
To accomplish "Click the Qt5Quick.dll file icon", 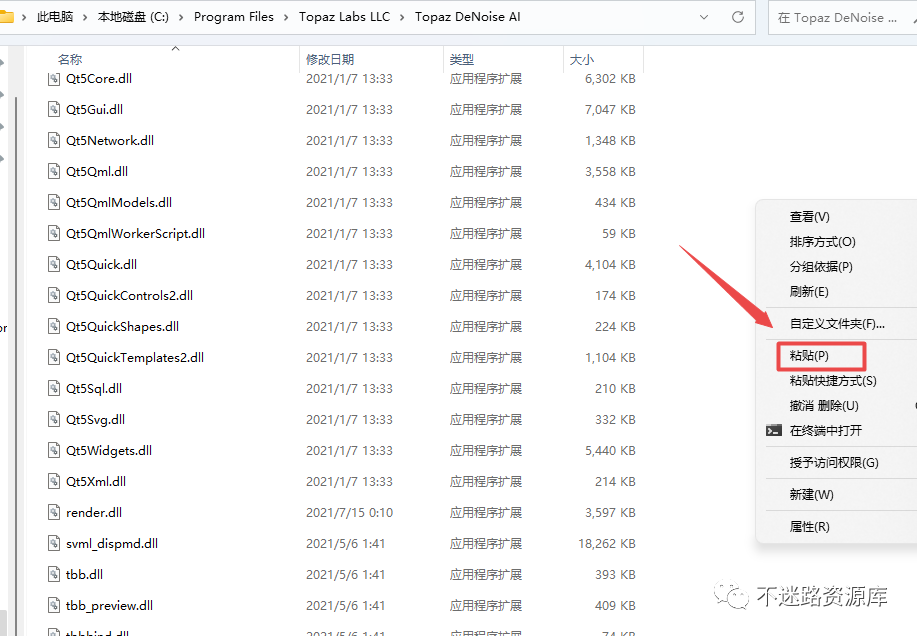I will point(54,264).
